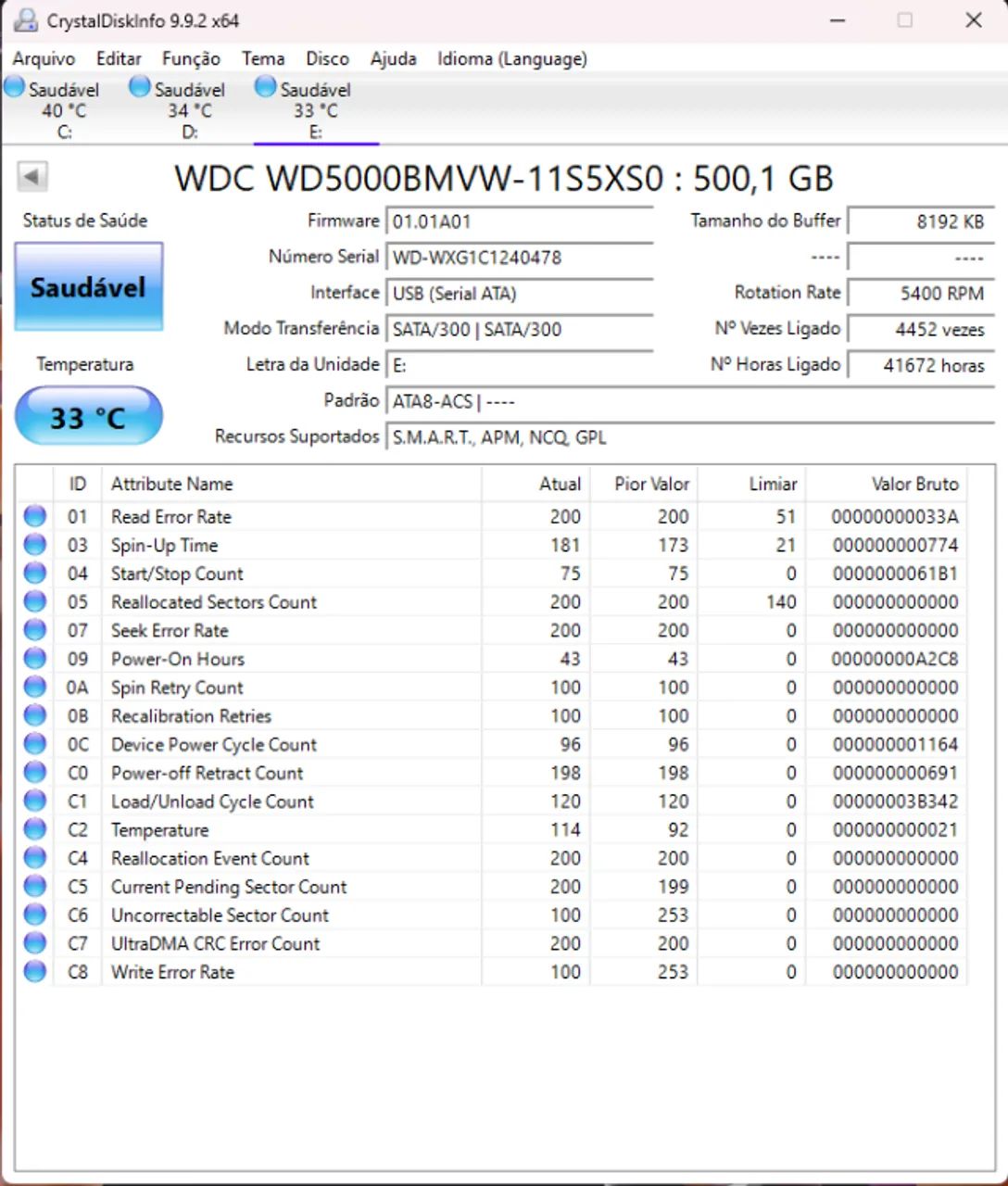
Task: Click the status orb of Uncorrectable Sector Count
Action: [35, 915]
